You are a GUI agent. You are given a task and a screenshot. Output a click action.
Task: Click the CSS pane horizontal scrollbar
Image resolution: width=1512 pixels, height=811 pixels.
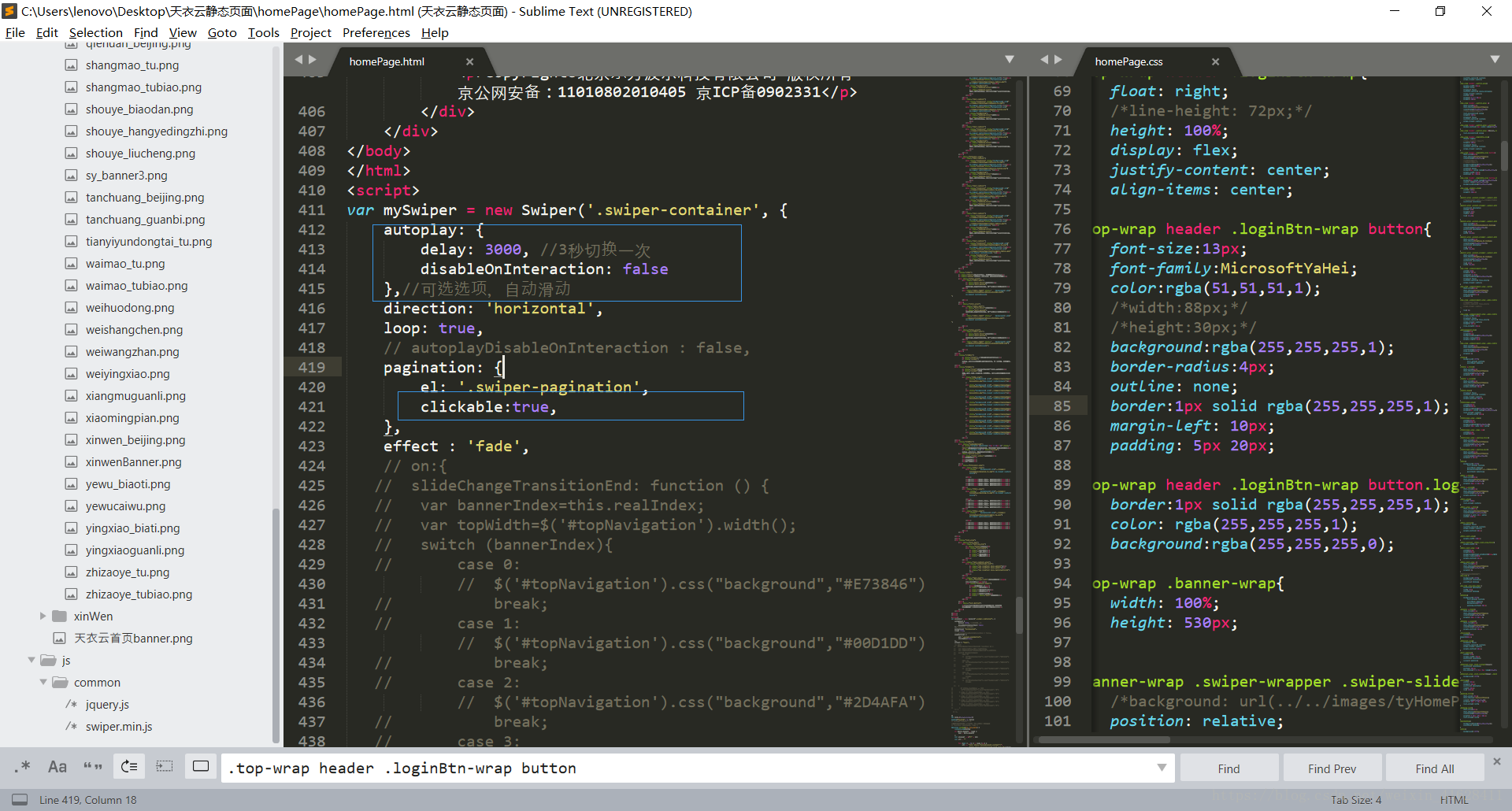pos(1102,739)
